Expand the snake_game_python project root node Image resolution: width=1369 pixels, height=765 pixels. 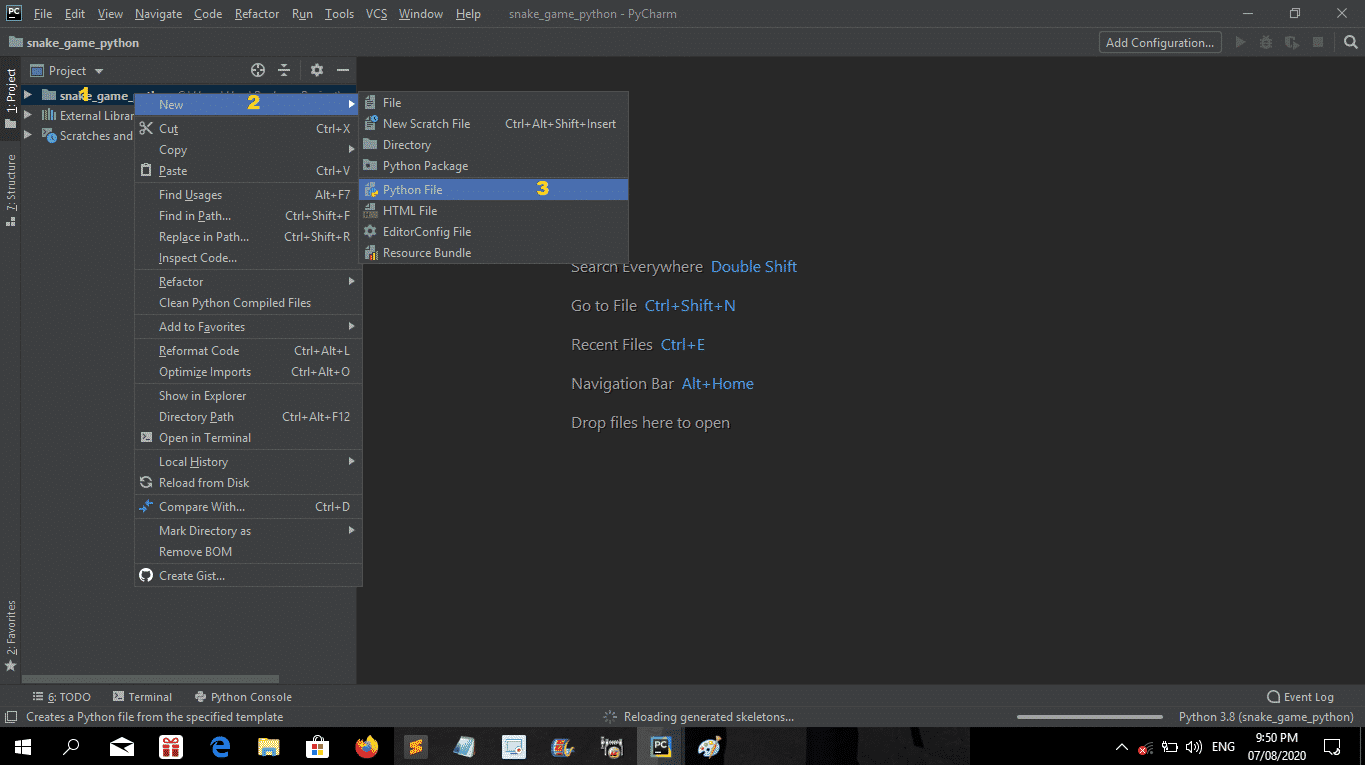pyautogui.click(x=29, y=94)
